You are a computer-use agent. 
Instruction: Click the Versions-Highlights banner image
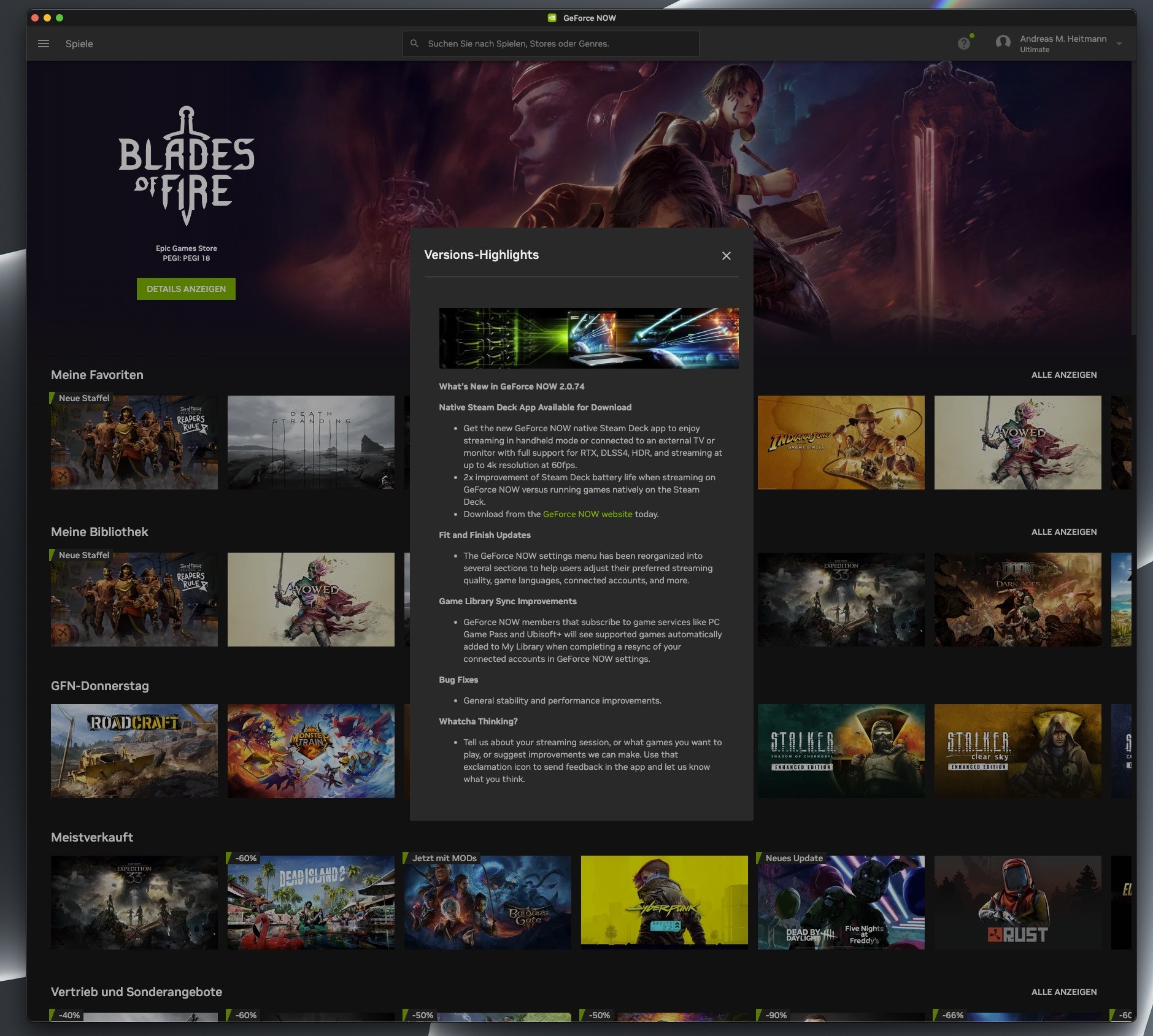point(589,338)
